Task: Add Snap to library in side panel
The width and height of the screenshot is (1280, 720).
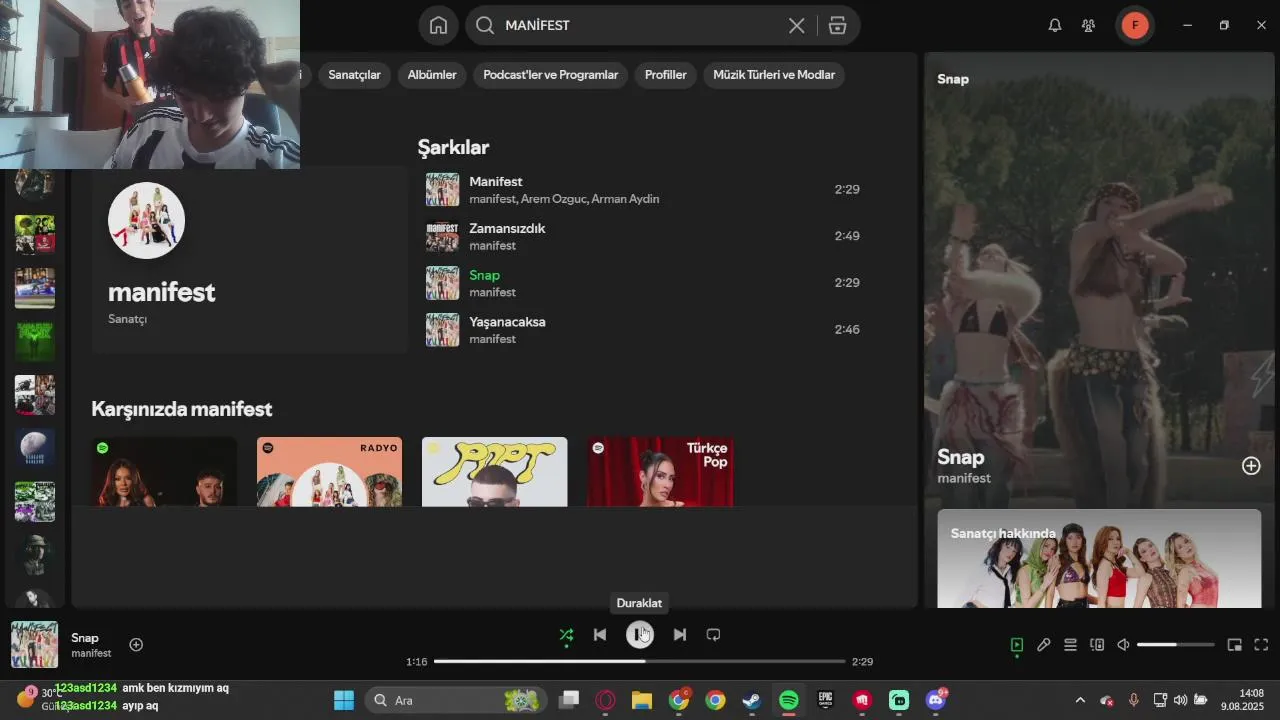Action: [x=1251, y=466]
